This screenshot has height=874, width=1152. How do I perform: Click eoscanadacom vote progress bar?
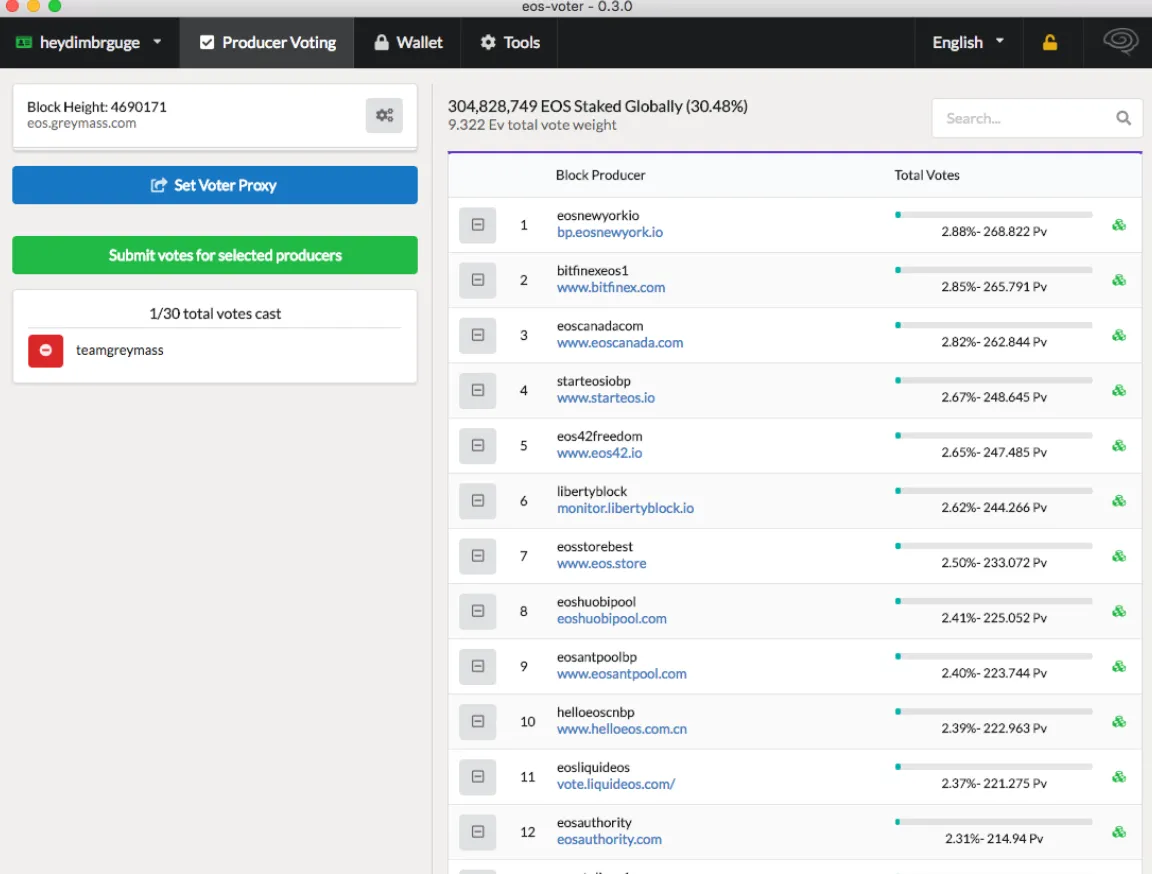tap(993, 325)
